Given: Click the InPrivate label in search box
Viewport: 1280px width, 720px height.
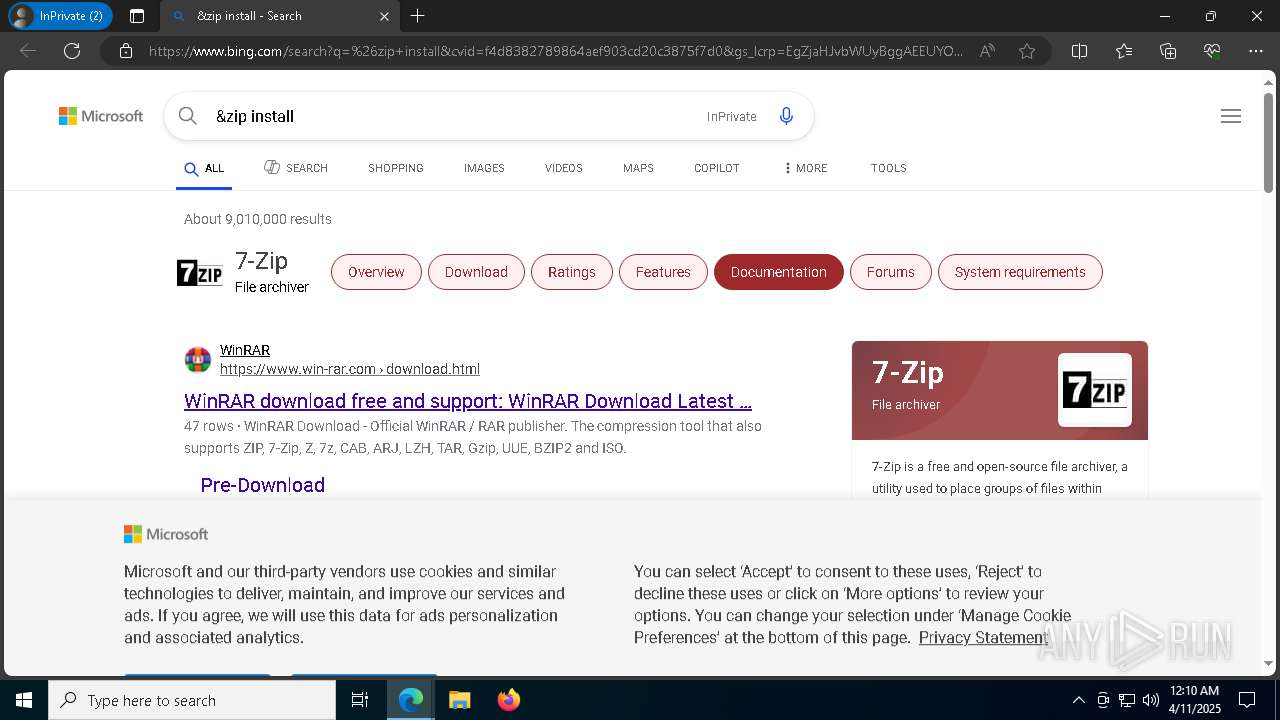Looking at the screenshot, I should click(x=732, y=116).
